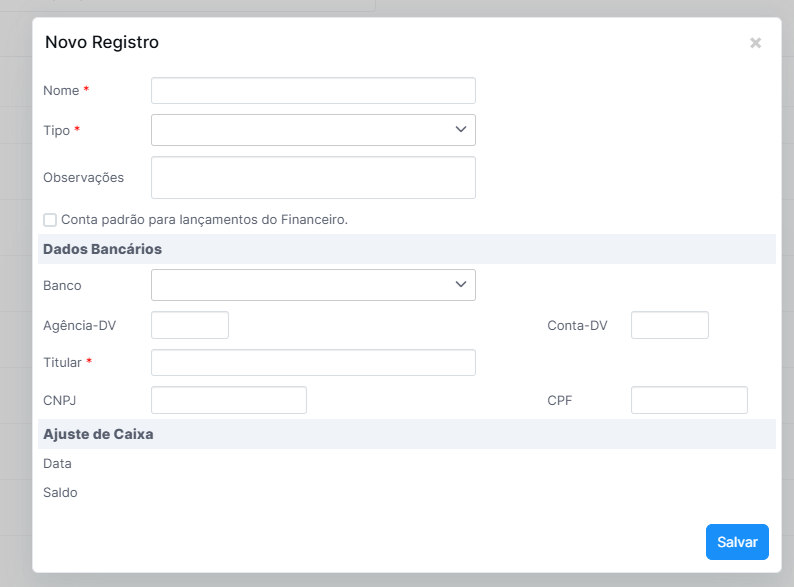Click the Data label under Ajuste
The image size is (794, 587).
click(57, 464)
